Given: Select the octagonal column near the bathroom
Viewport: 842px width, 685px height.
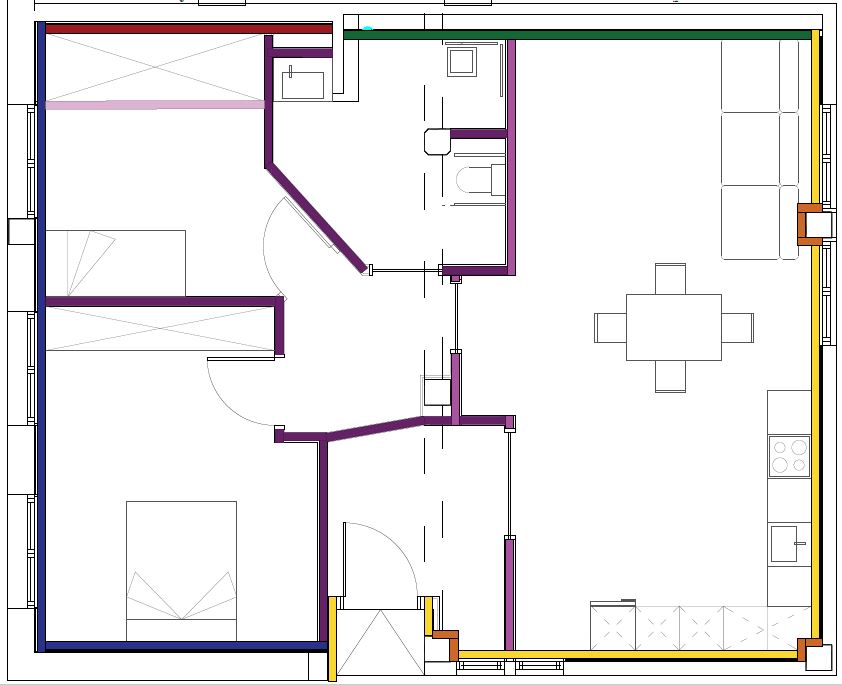Looking at the screenshot, I should pos(437,142).
